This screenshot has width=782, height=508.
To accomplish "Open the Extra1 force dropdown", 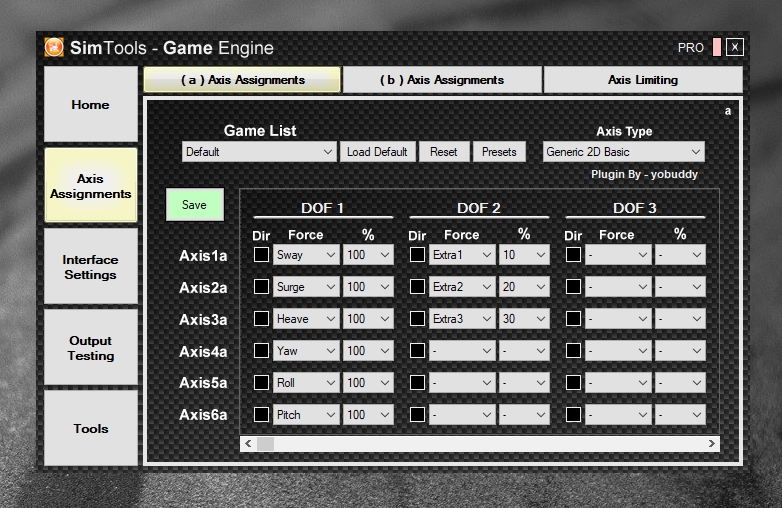I will [462, 255].
